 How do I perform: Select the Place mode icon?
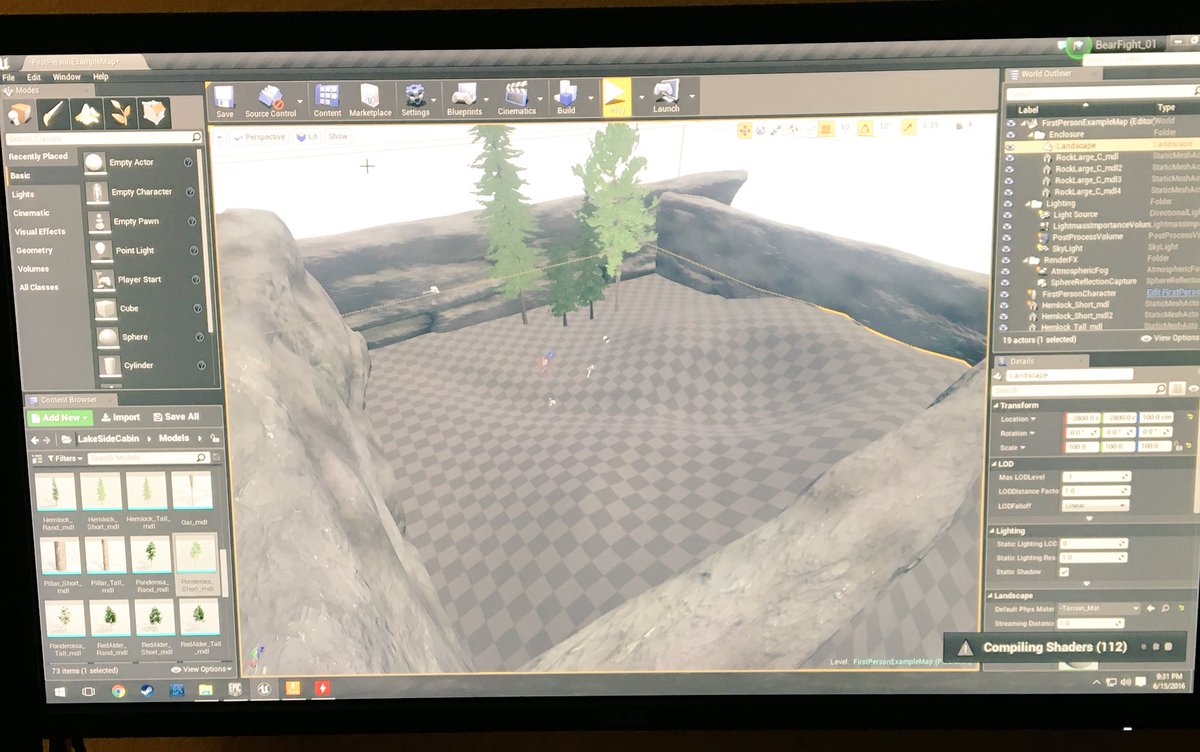click(x=21, y=113)
